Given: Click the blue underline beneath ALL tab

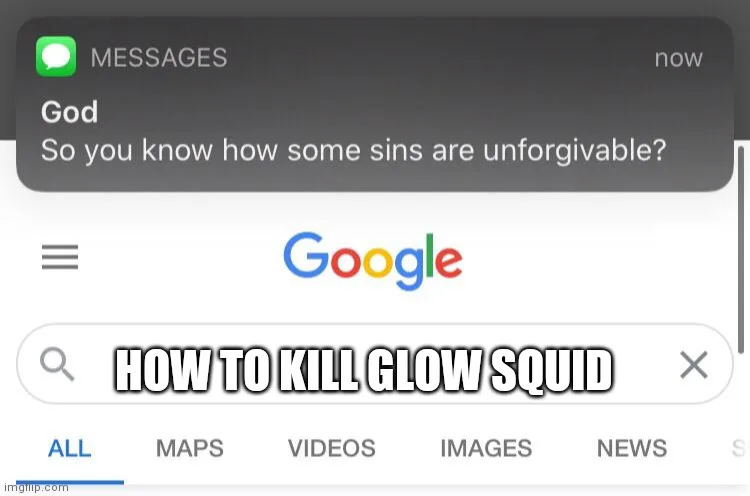Looking at the screenshot, I should (70, 482).
